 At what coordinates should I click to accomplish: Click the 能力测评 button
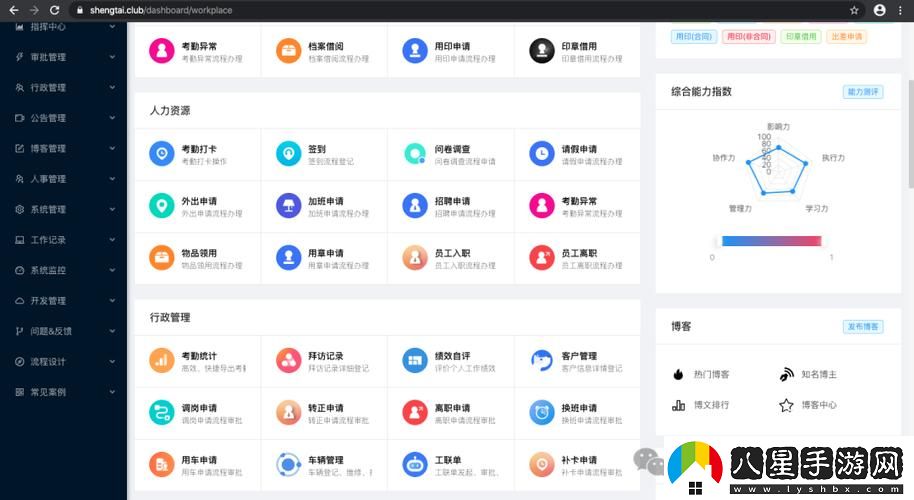(x=863, y=91)
